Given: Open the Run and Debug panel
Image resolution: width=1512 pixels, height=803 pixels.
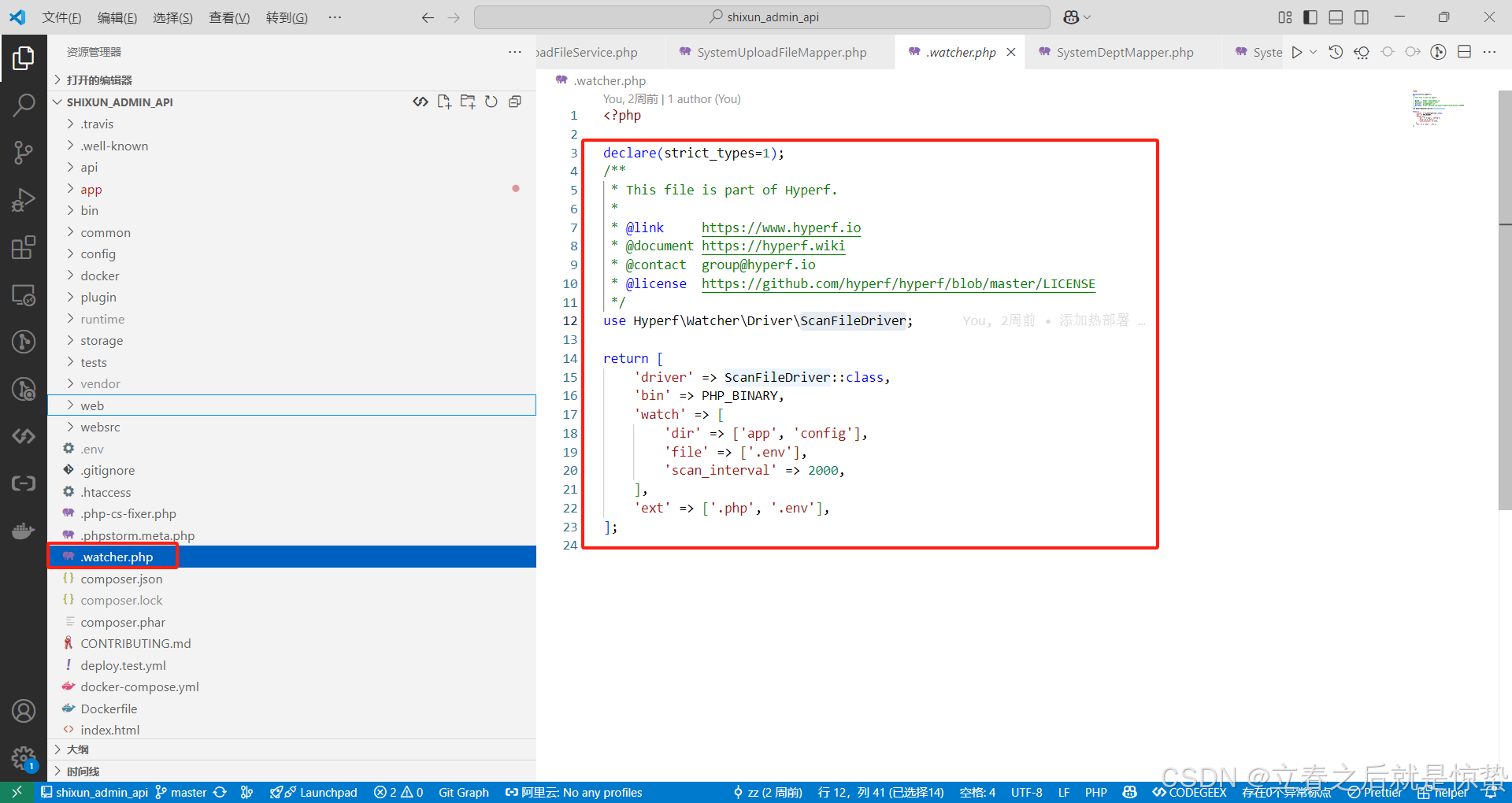Looking at the screenshot, I should pos(24,199).
